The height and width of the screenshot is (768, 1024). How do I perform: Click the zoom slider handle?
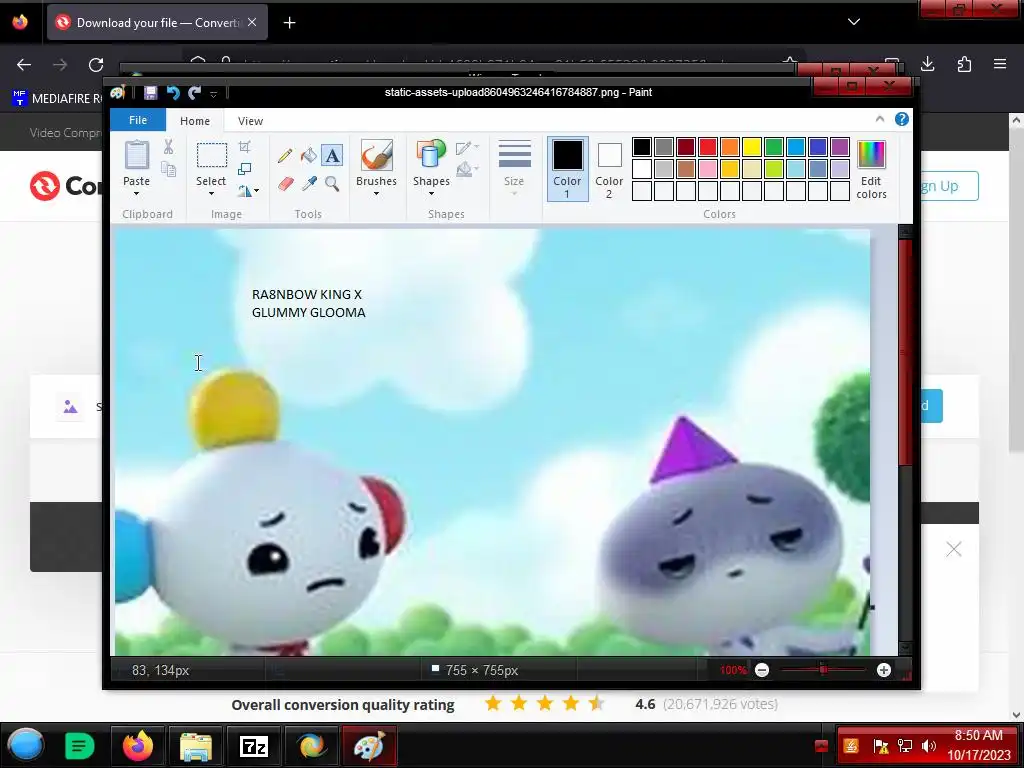[823, 670]
